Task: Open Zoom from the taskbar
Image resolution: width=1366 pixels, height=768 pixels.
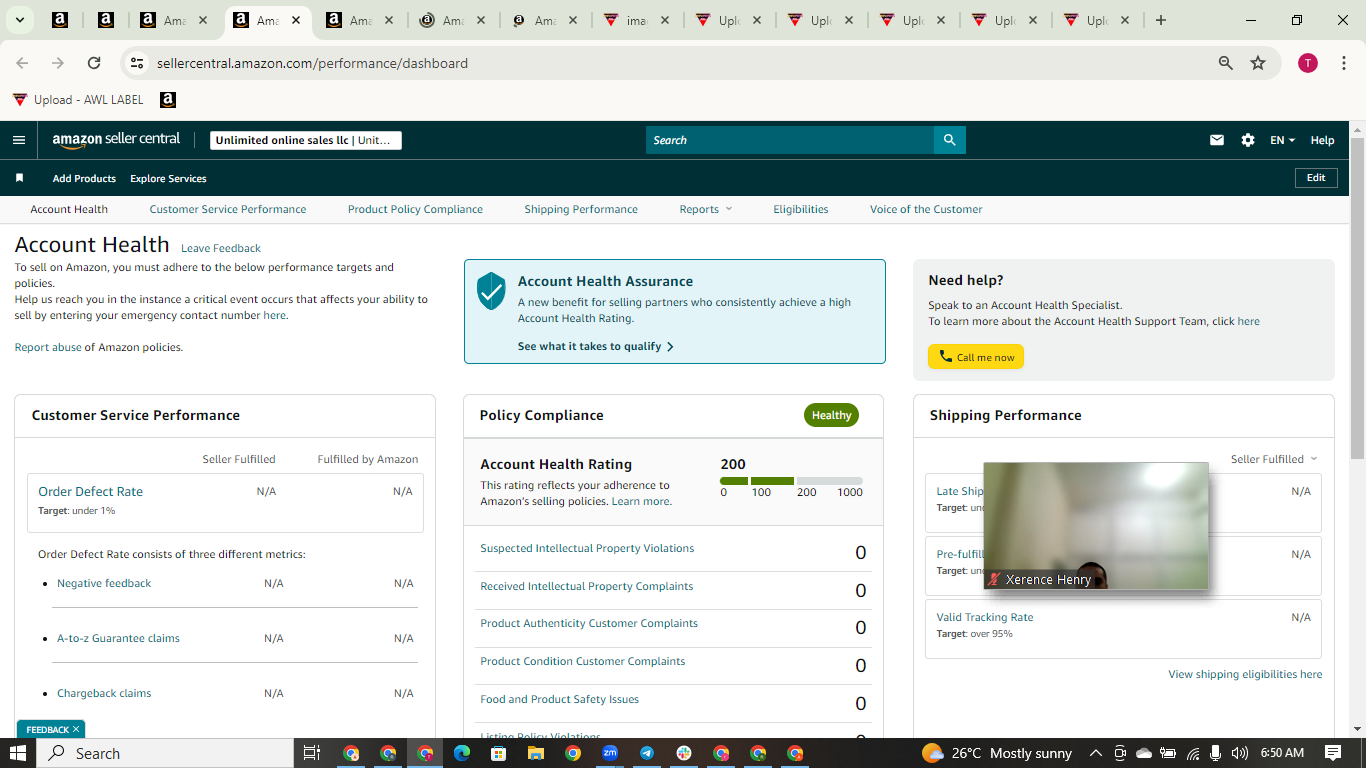Action: [x=610, y=753]
